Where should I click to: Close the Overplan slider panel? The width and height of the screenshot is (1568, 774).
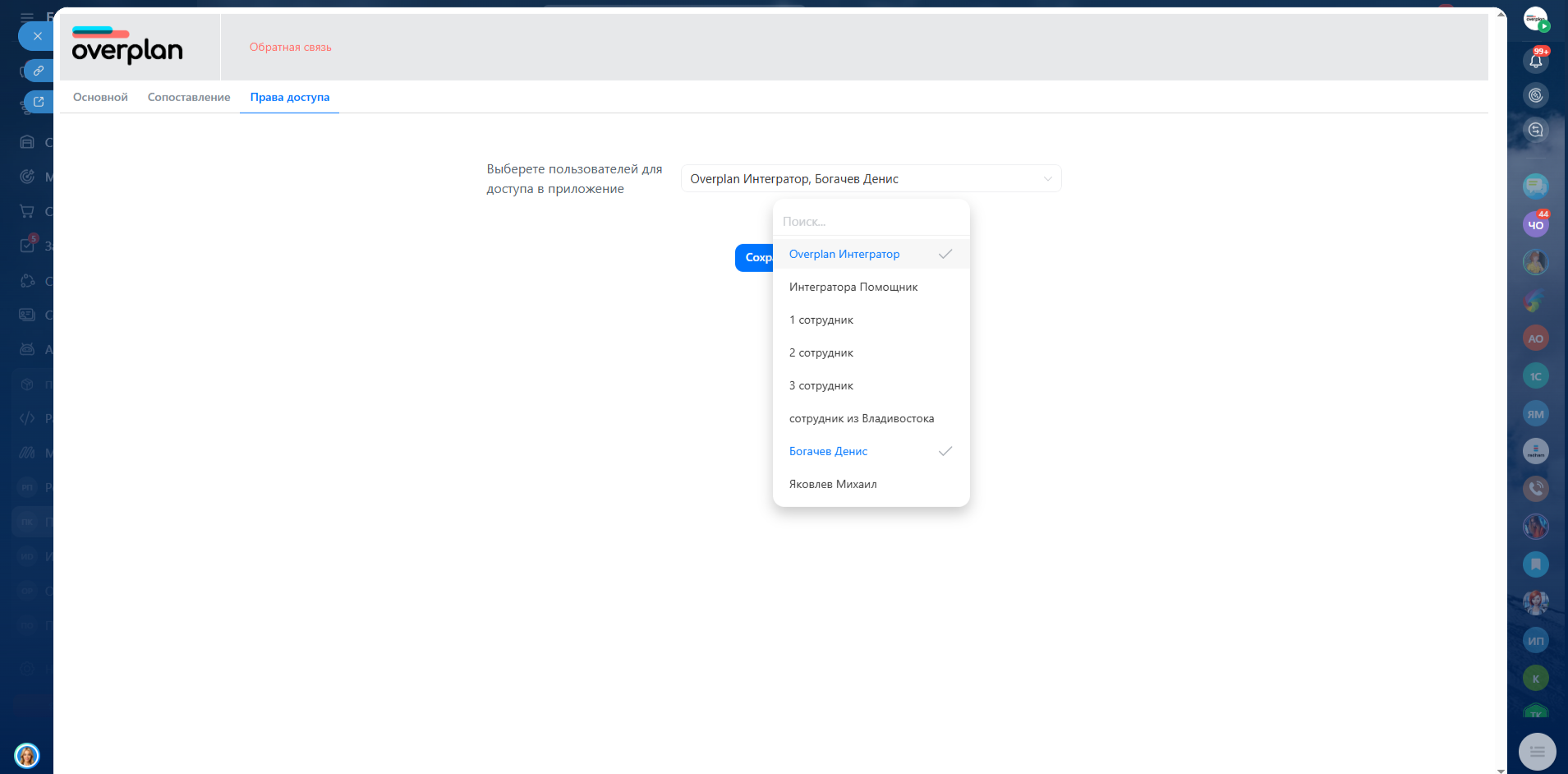coord(37,36)
